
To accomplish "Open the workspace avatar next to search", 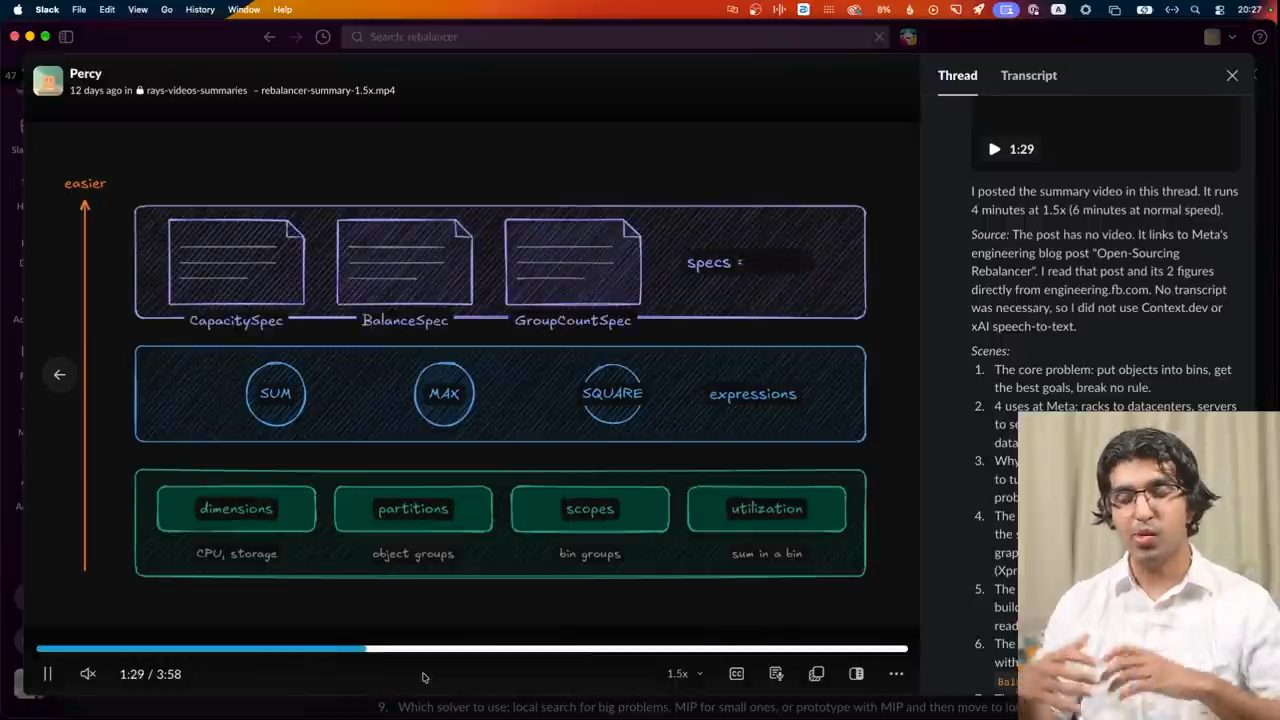I will [908, 37].
